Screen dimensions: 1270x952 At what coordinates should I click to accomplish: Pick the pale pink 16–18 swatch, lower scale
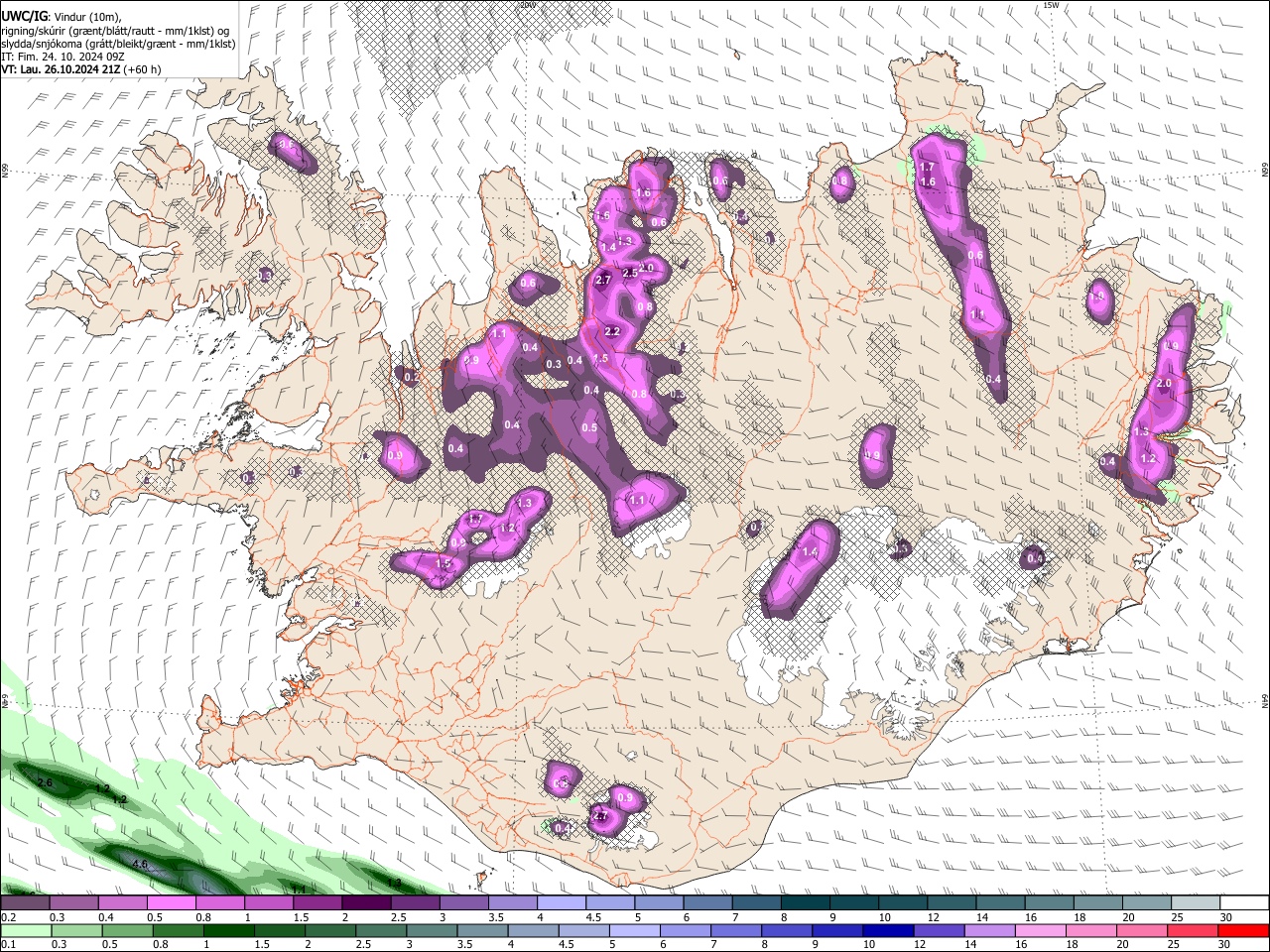tap(1042, 932)
